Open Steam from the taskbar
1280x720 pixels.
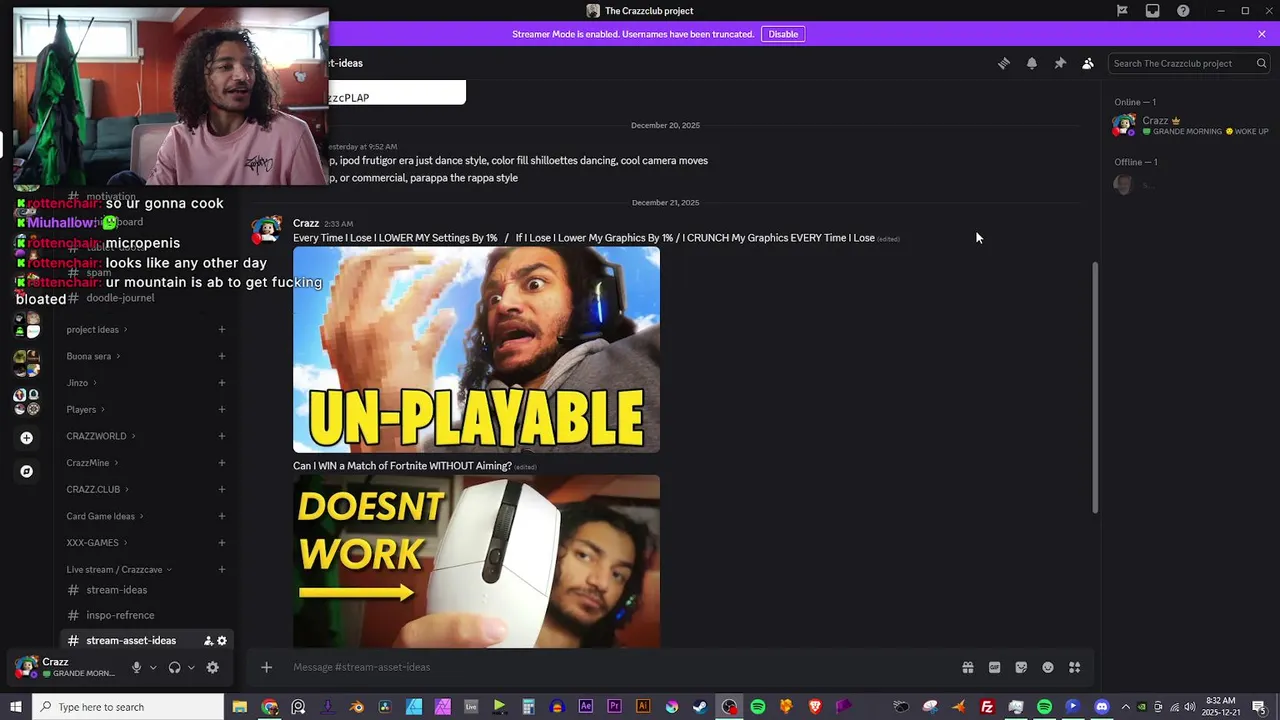pyautogui.click(x=700, y=707)
